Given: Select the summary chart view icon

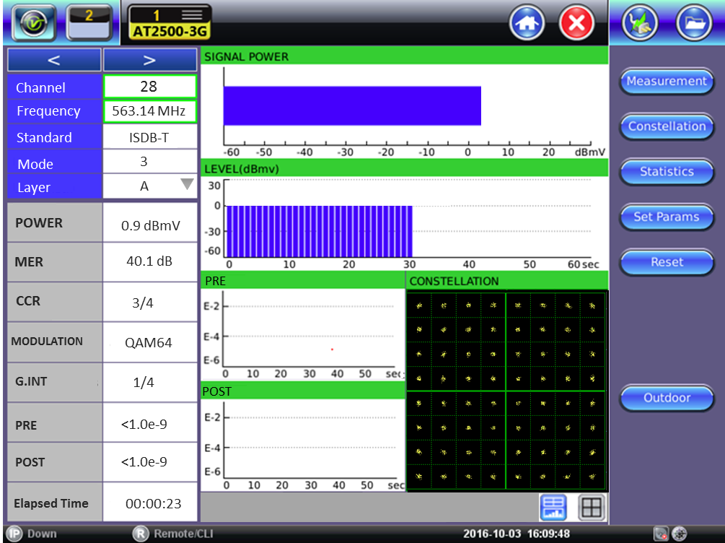Looking at the screenshot, I should (x=553, y=507).
